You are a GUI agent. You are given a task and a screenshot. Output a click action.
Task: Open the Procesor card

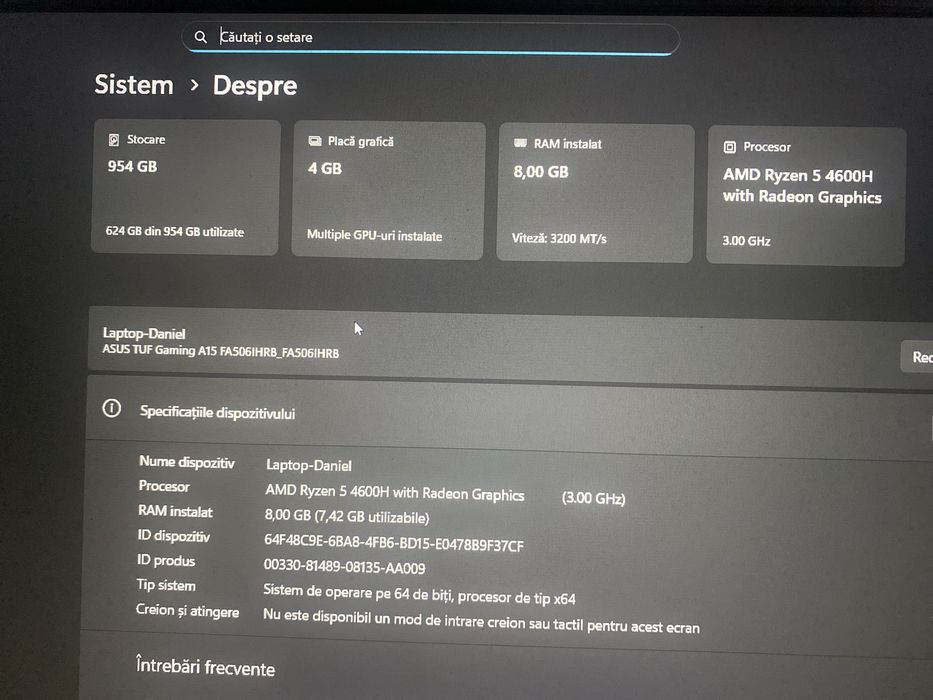point(806,196)
